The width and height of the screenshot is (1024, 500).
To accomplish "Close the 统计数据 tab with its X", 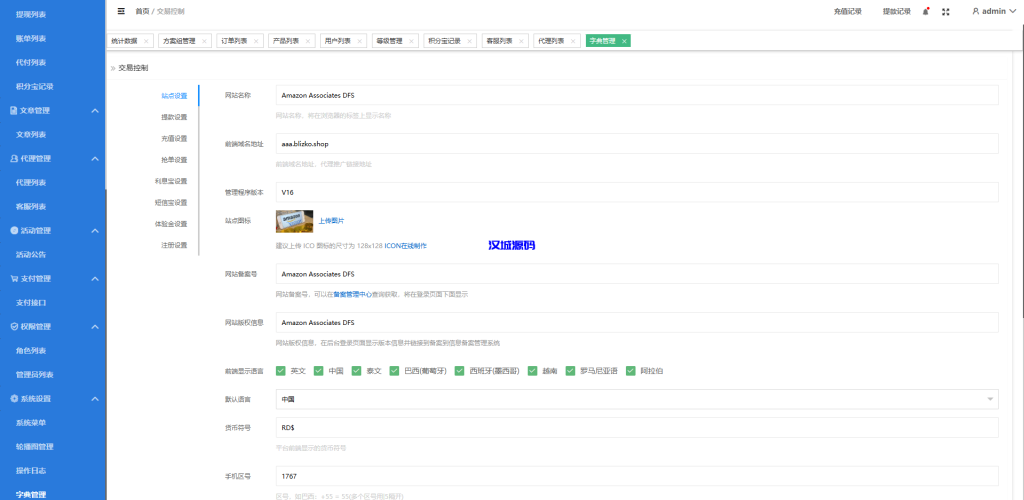I will (146, 41).
